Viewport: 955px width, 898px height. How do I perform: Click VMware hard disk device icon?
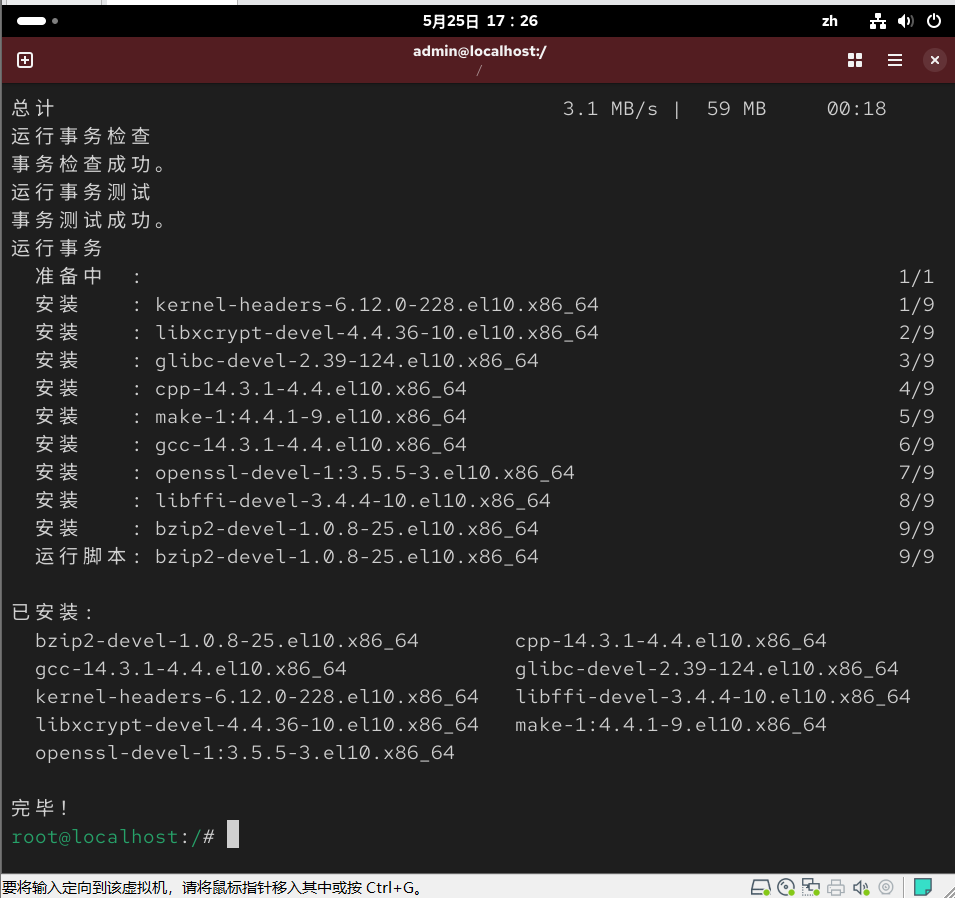click(760, 887)
